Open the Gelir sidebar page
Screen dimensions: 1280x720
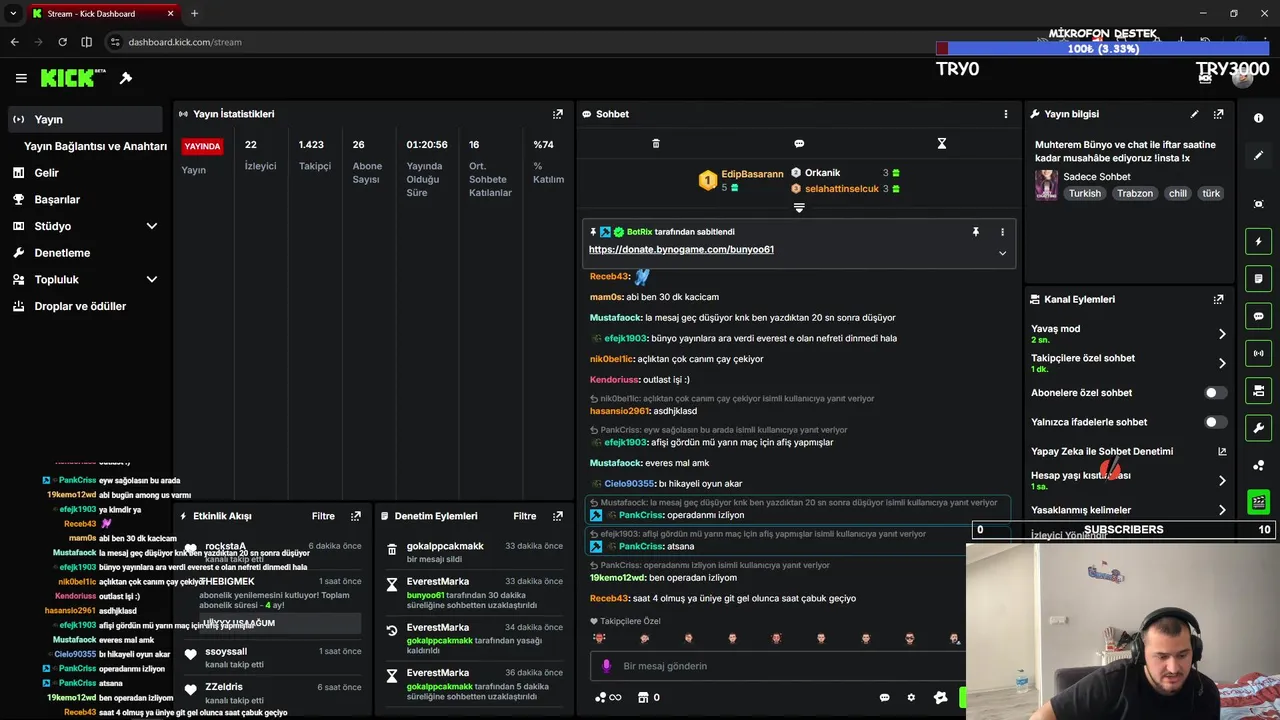pos(85,172)
